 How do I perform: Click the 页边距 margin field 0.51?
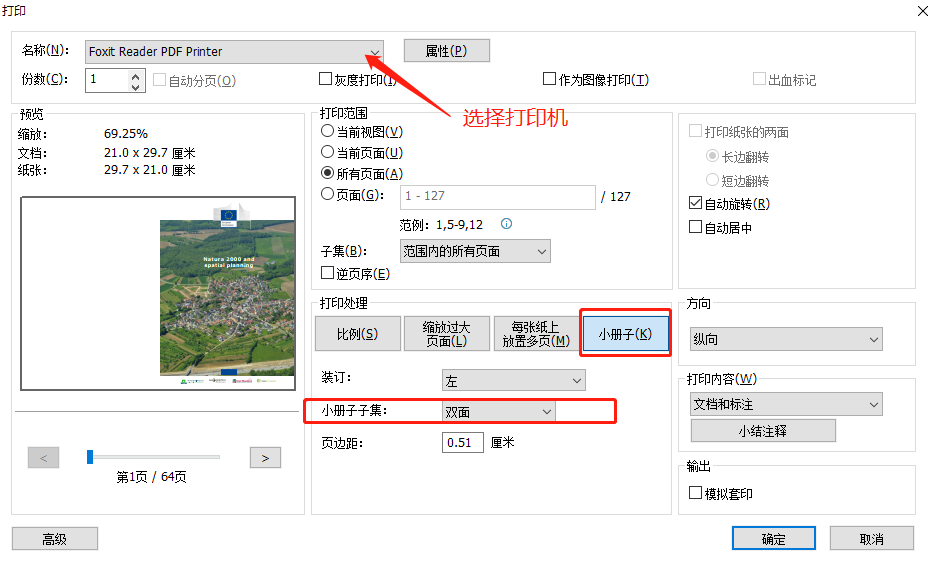click(x=463, y=442)
